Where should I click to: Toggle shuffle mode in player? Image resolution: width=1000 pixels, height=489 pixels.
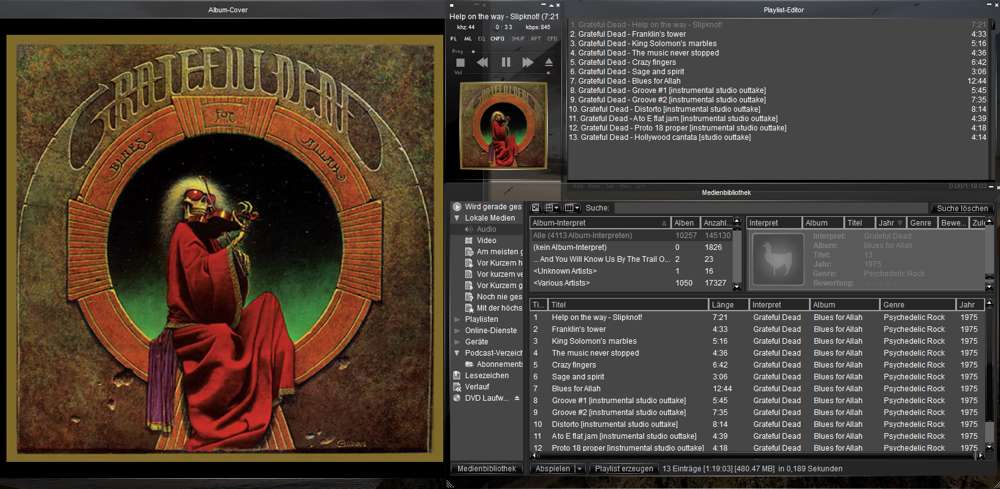pyautogui.click(x=517, y=38)
